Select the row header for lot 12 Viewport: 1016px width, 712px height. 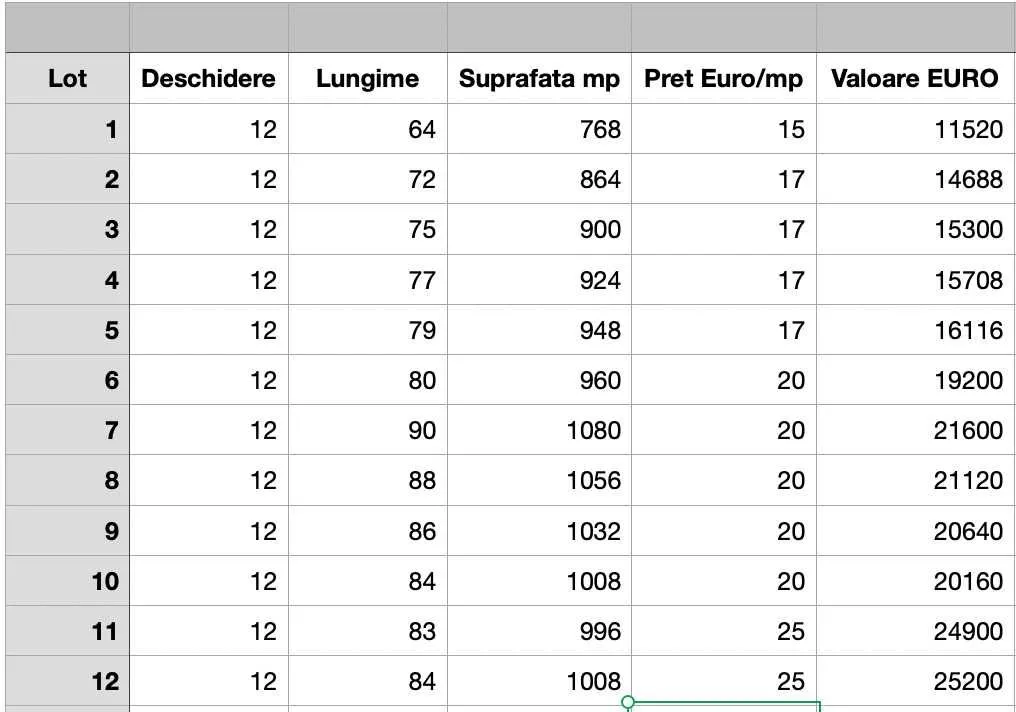[x=67, y=681]
